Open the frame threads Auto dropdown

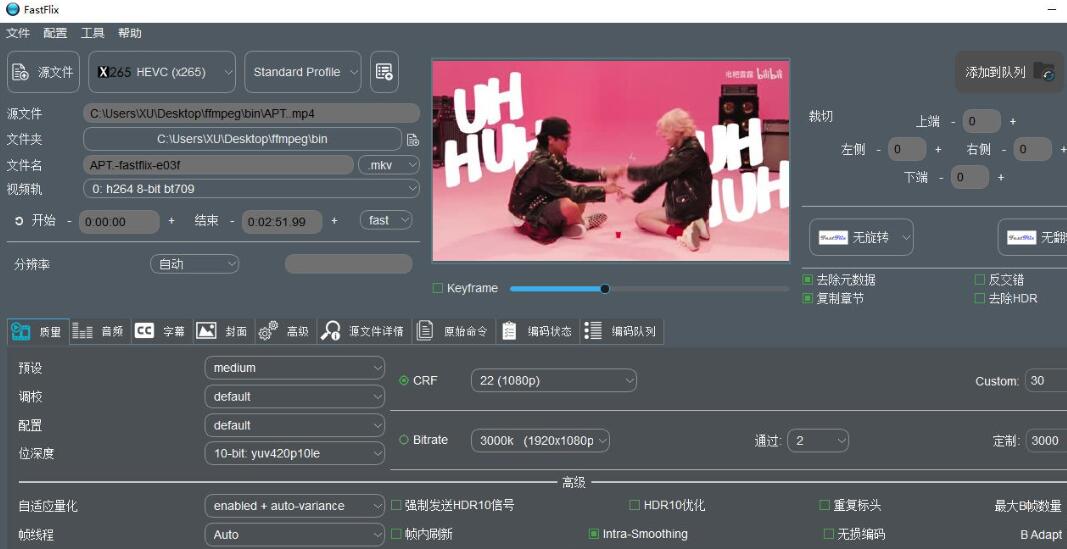[x=295, y=535]
